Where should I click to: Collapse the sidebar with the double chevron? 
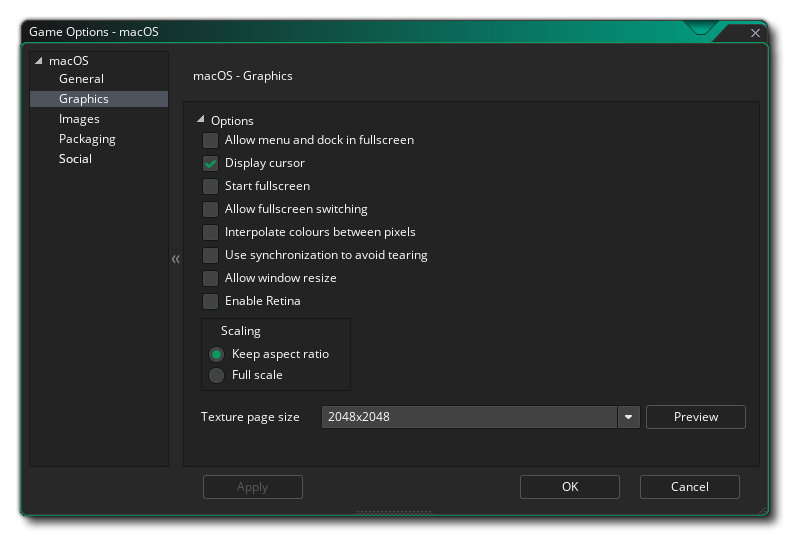(x=176, y=259)
